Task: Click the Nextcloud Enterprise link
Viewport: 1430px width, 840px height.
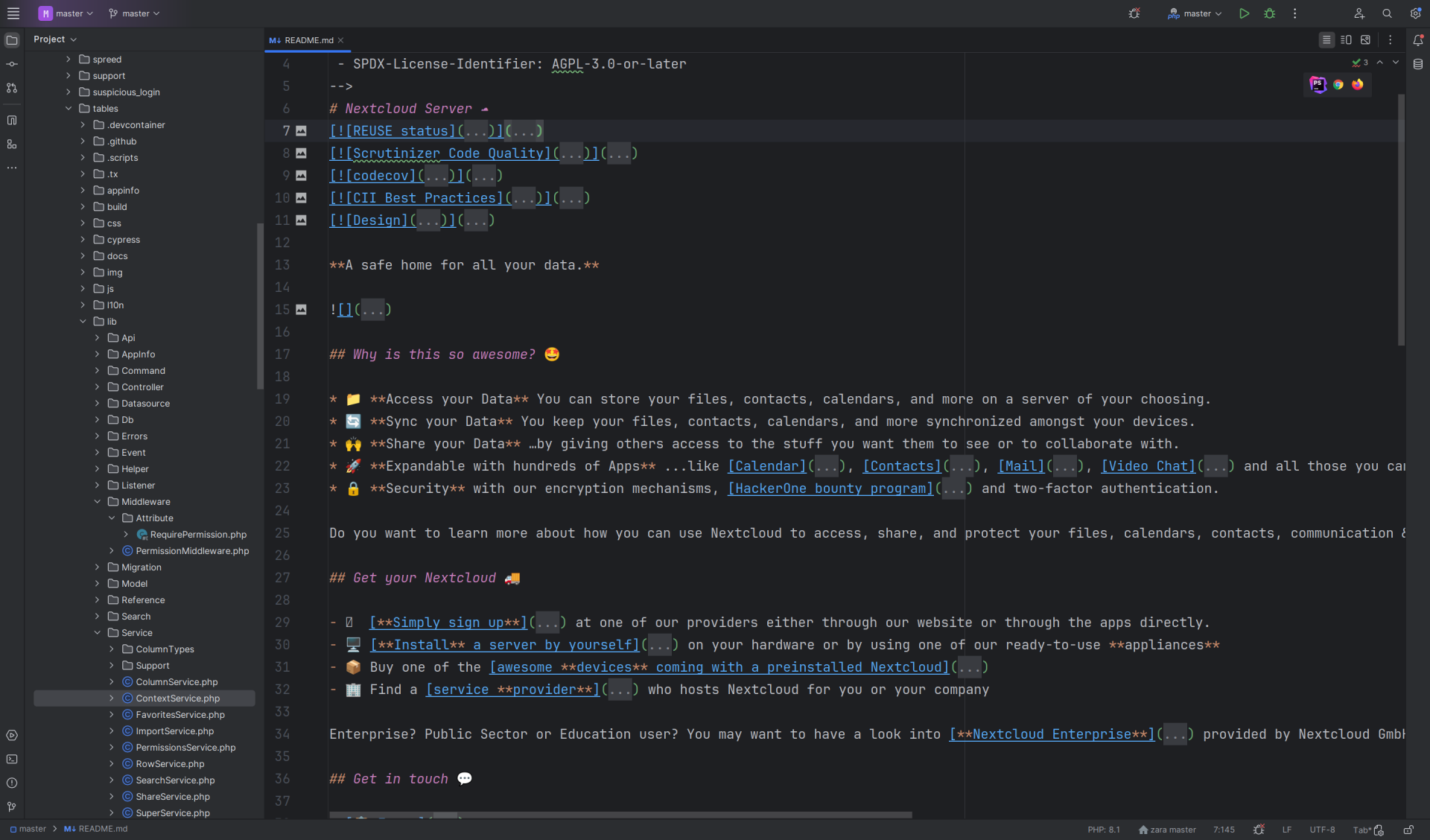Action: click(x=1052, y=734)
